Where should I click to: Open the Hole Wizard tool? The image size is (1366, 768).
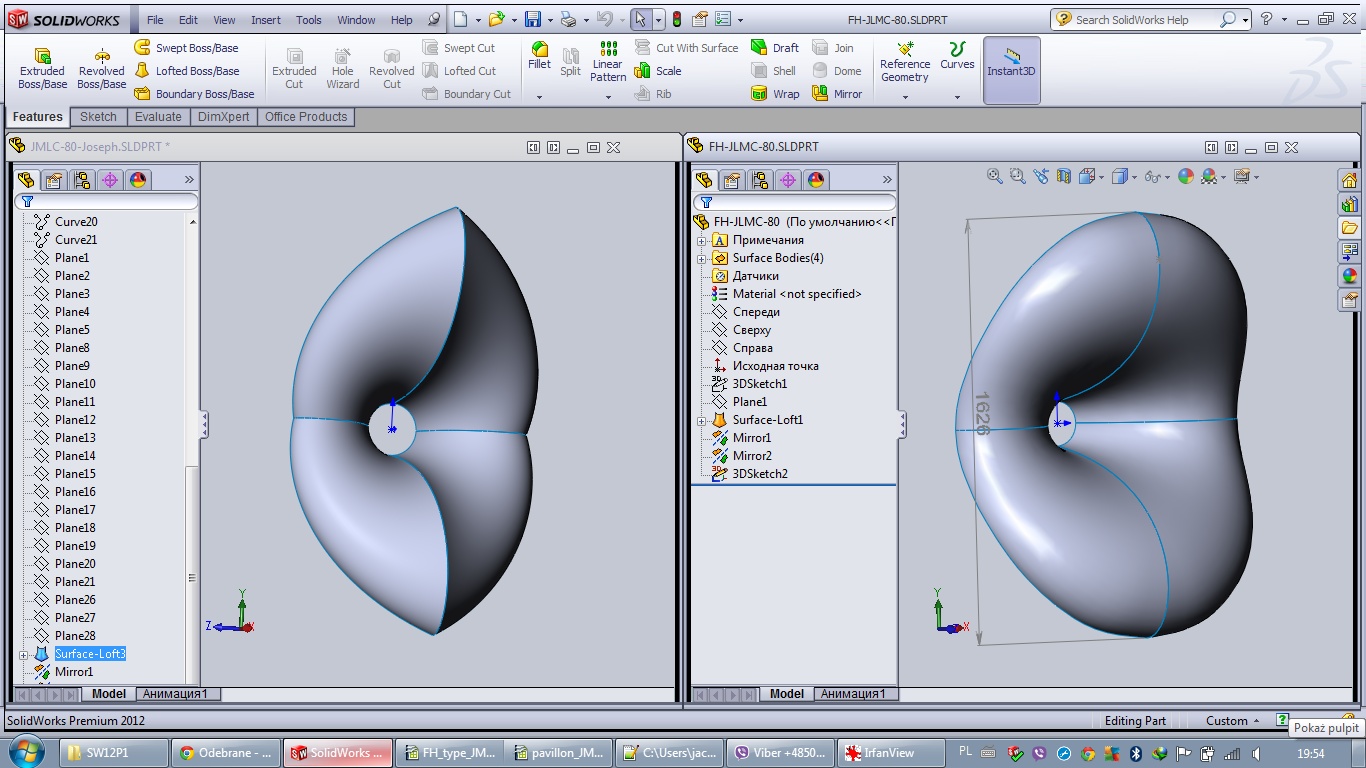[342, 68]
